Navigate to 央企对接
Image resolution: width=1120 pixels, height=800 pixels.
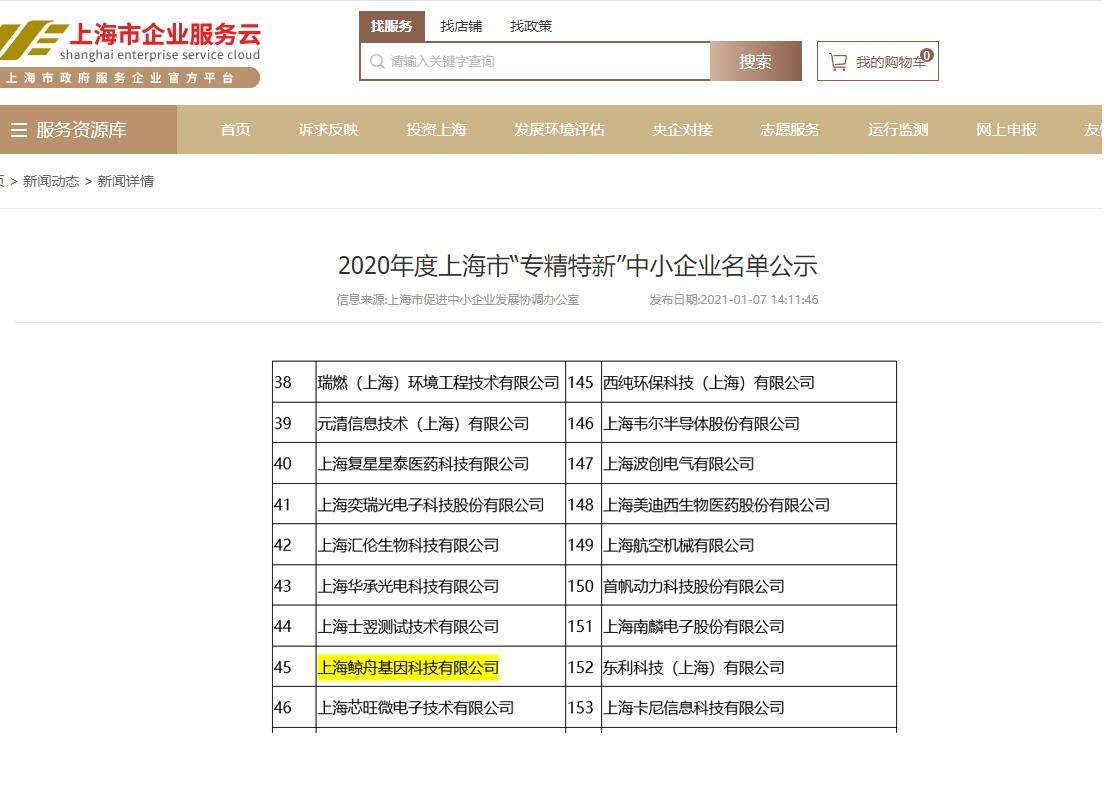681,129
